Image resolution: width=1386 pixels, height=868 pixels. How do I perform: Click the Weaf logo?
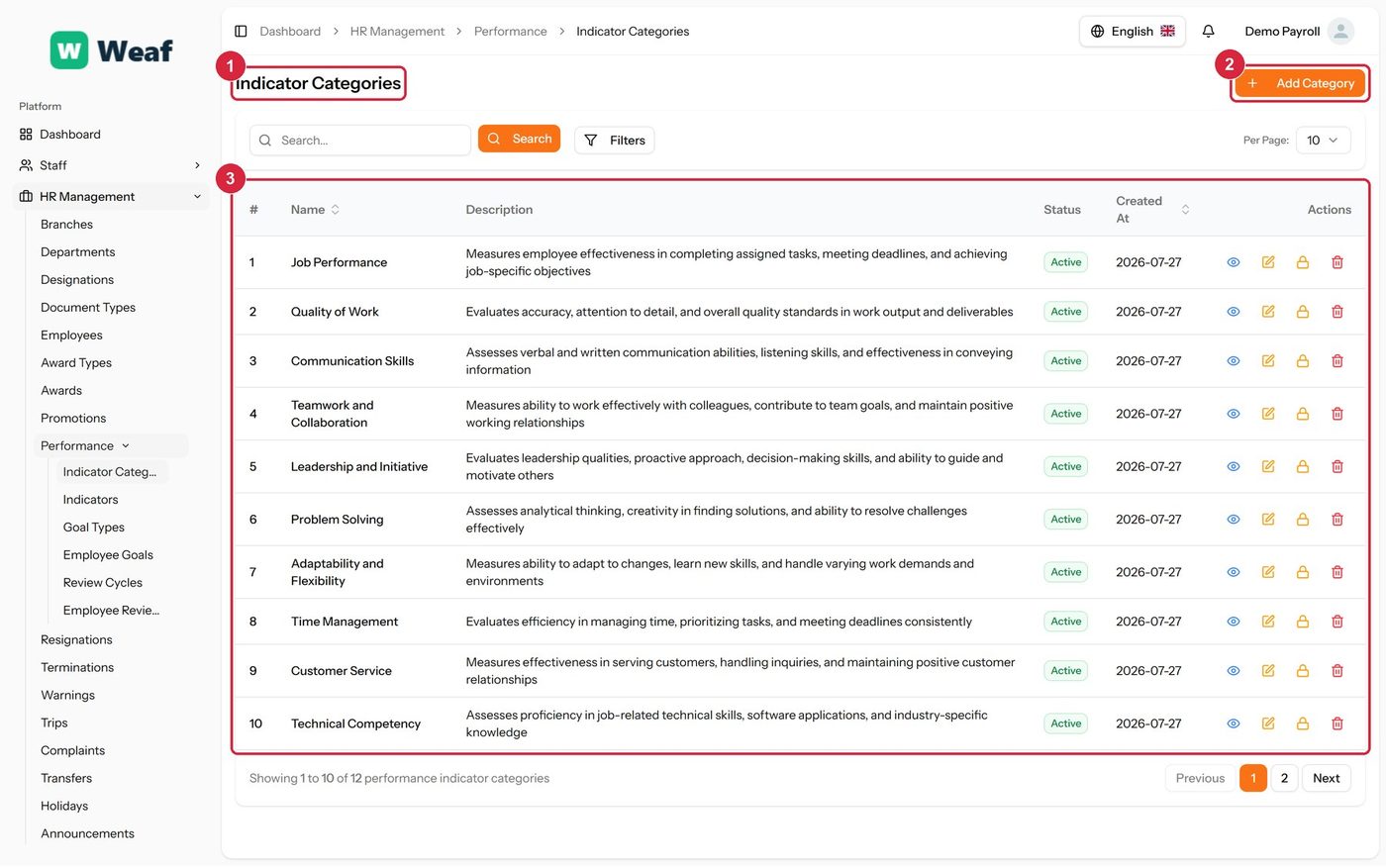pyautogui.click(x=111, y=50)
